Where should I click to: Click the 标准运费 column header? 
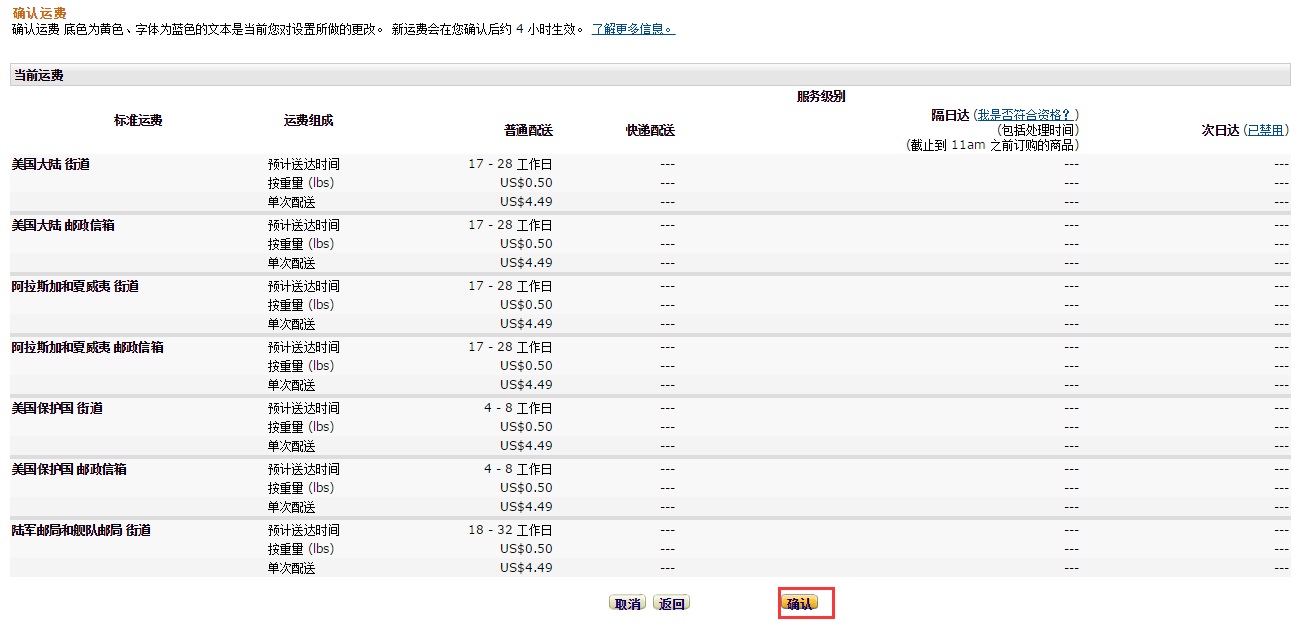138,120
